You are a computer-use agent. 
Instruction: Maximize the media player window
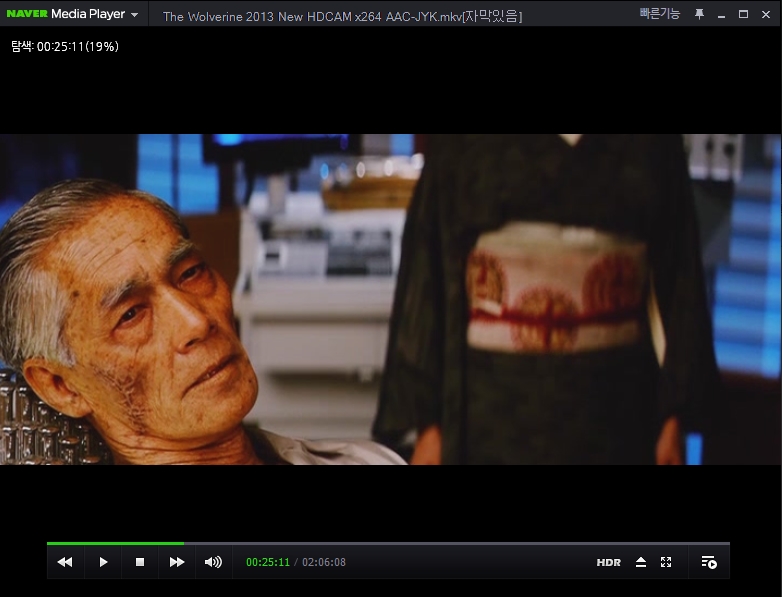(x=743, y=14)
